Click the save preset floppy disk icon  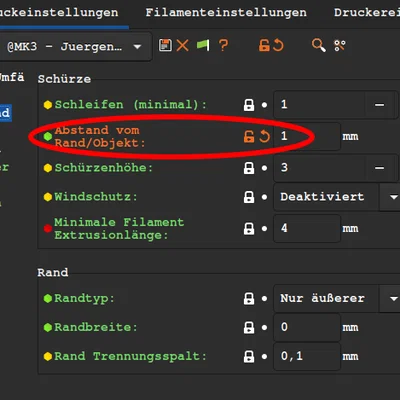coord(165,45)
